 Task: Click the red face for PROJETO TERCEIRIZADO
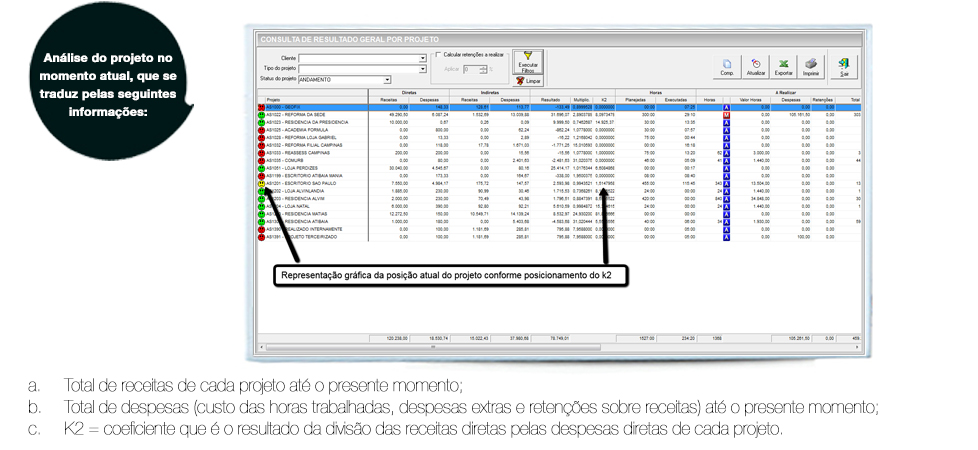coord(261,237)
